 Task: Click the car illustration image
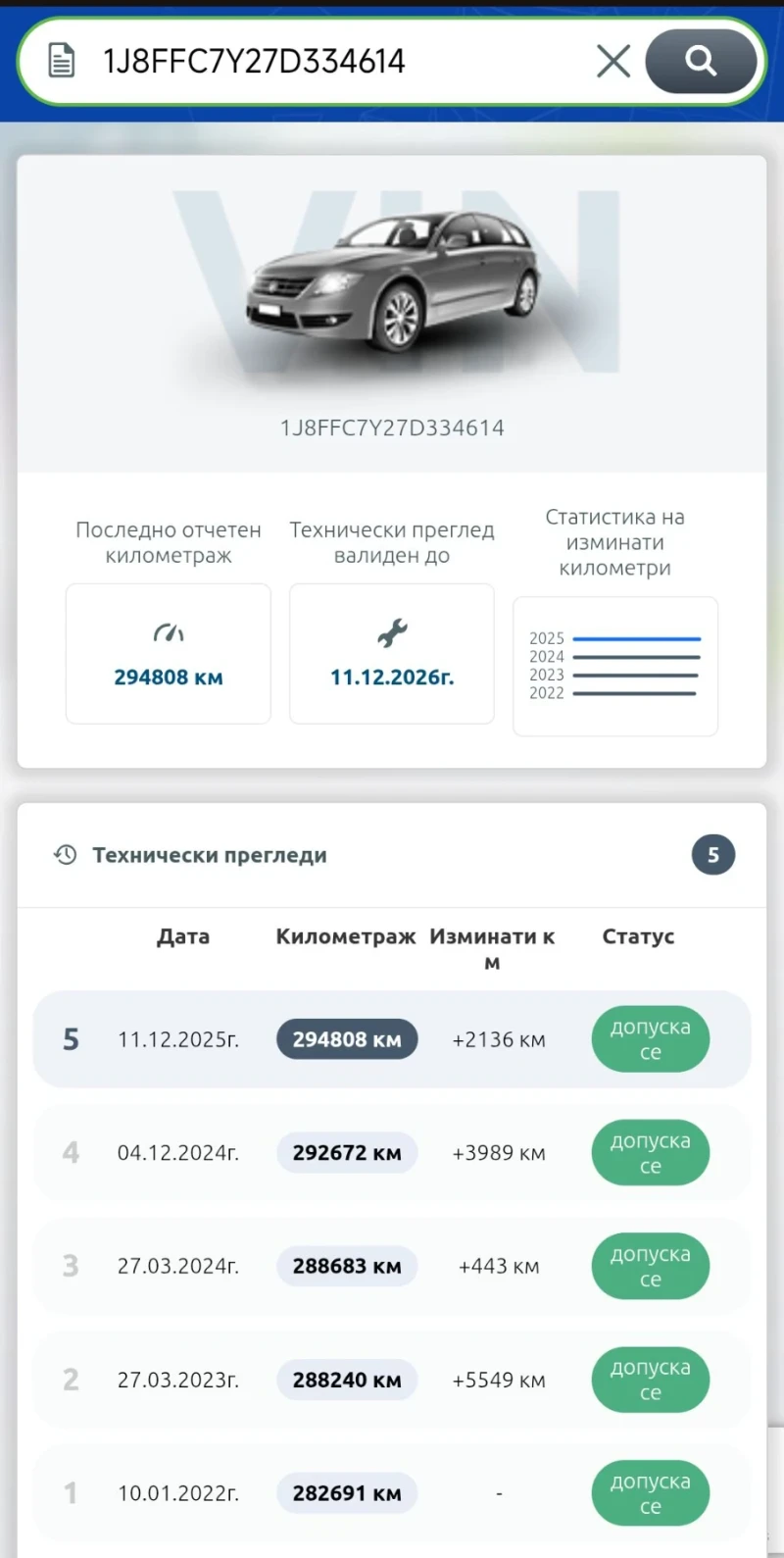pos(392,279)
